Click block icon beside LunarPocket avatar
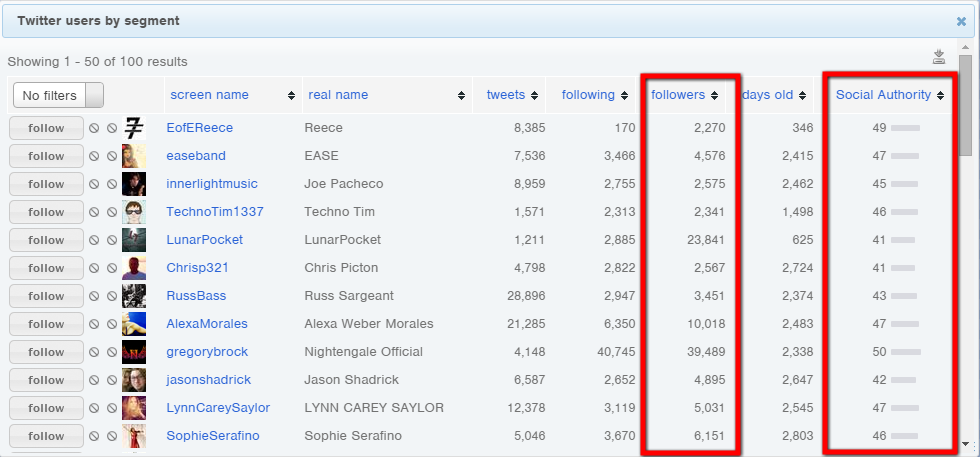 [x=112, y=240]
